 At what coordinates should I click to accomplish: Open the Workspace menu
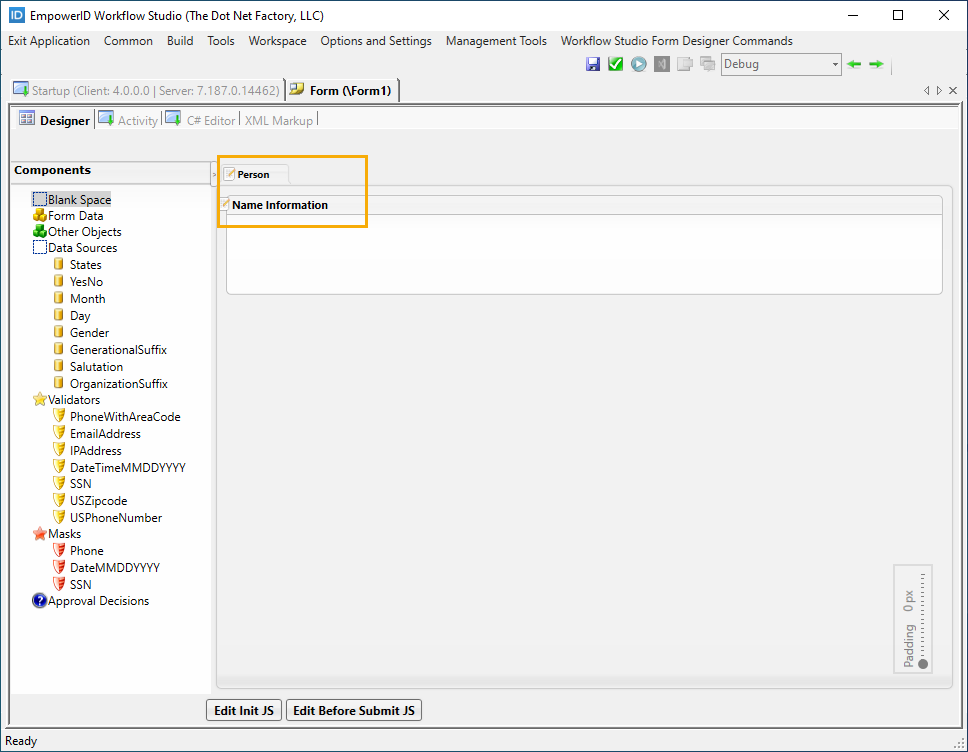(x=277, y=41)
